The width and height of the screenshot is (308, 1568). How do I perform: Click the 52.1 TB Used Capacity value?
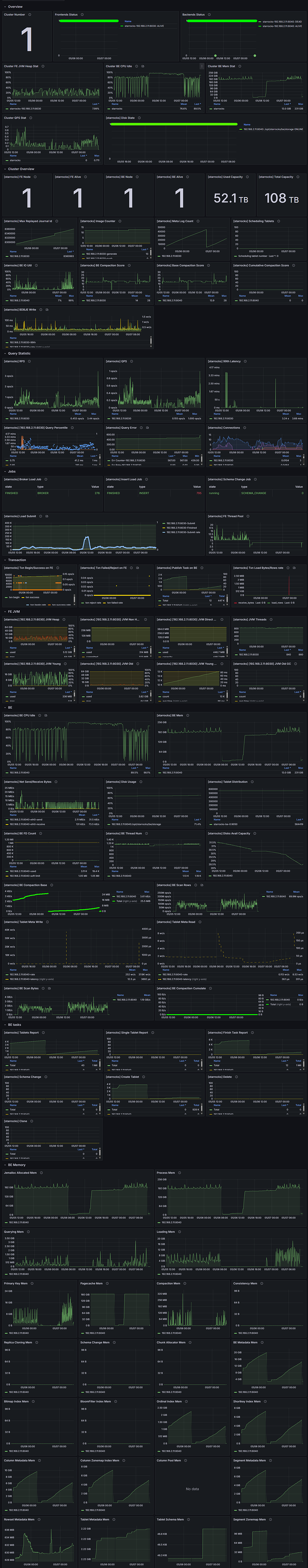click(x=231, y=198)
